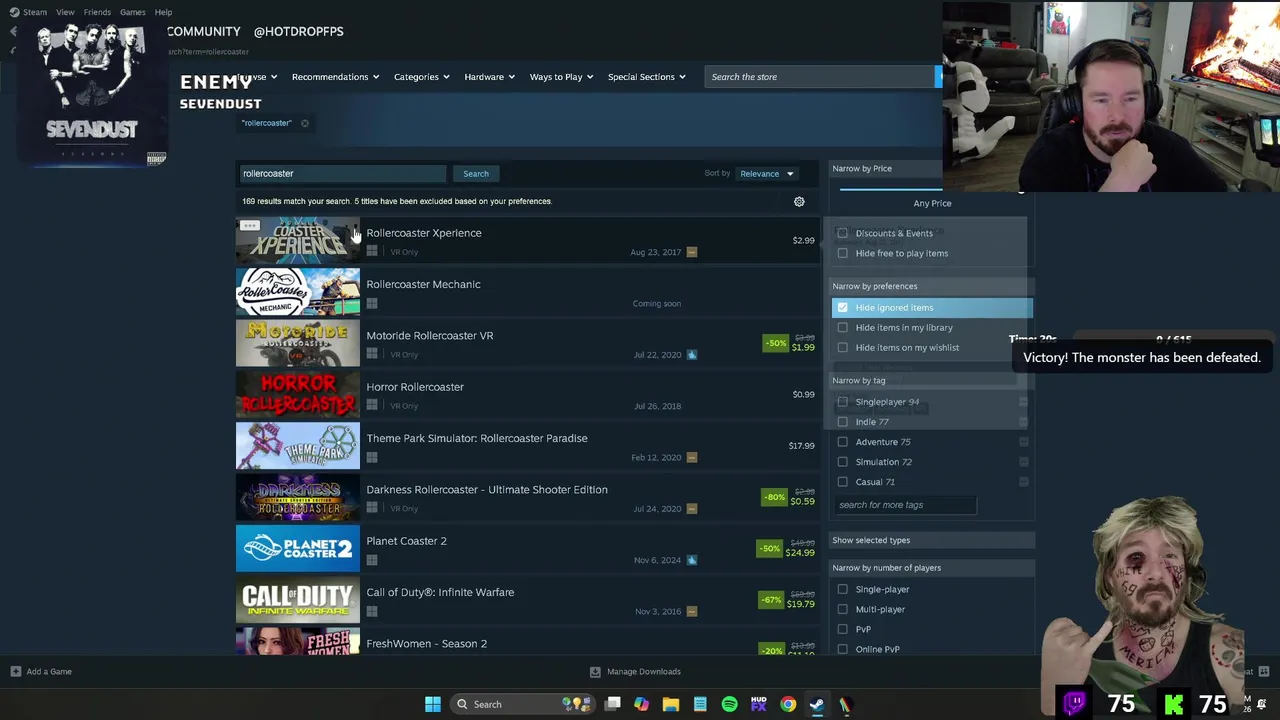Tick the Indie tag checkbox
This screenshot has width=1280, height=720.
pyautogui.click(x=842, y=422)
